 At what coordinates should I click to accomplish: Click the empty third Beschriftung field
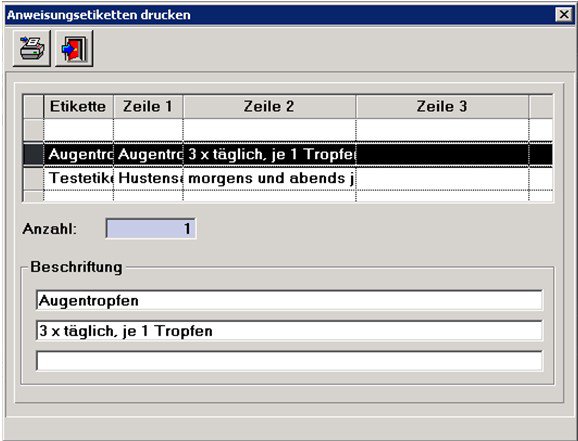point(289,361)
